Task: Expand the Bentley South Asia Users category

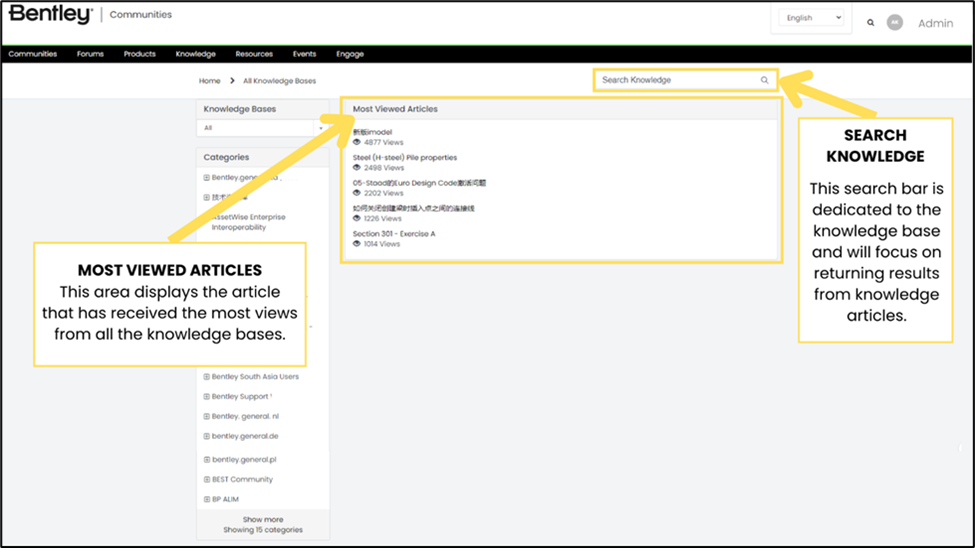Action: (x=206, y=377)
